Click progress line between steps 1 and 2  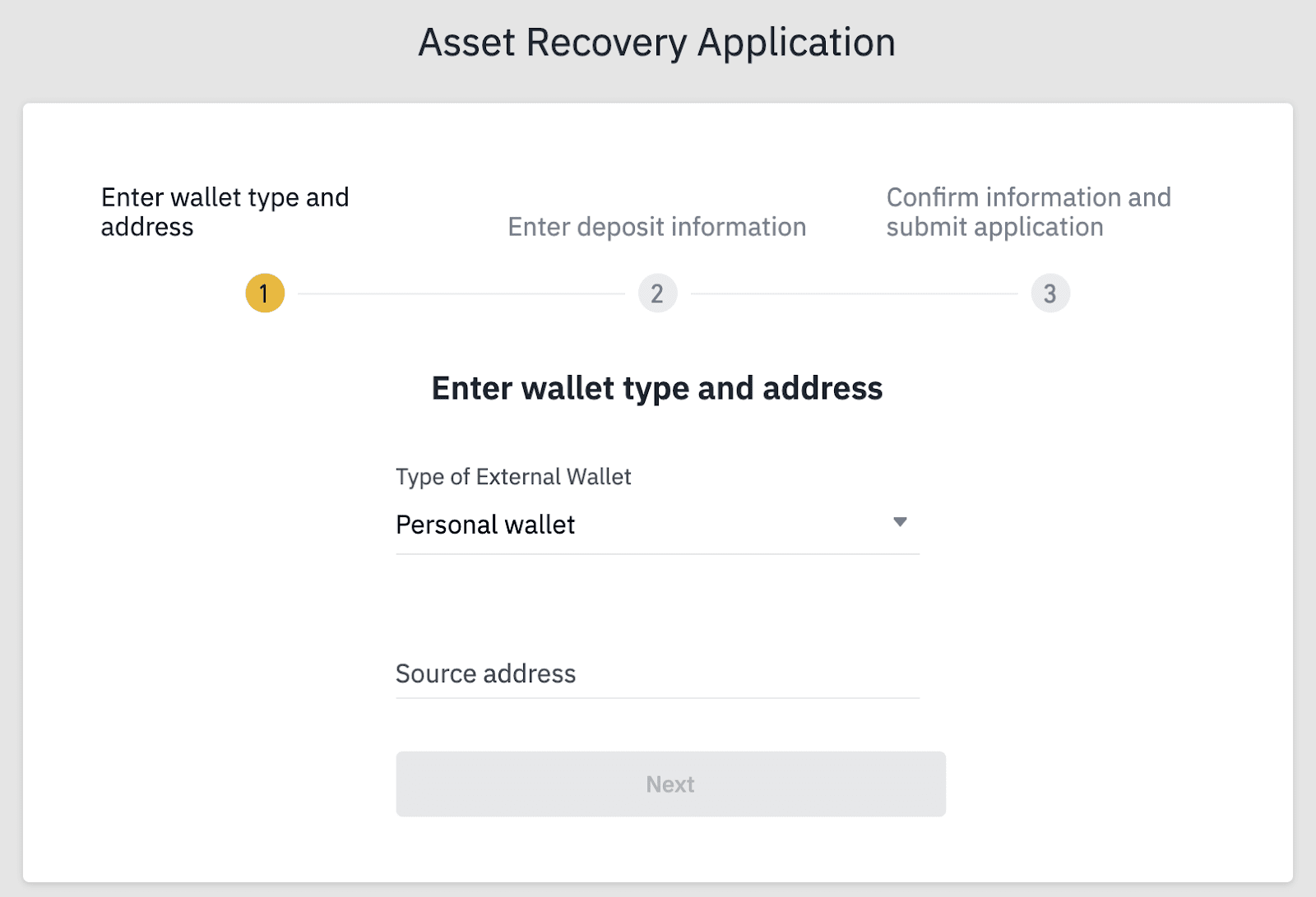click(461, 294)
